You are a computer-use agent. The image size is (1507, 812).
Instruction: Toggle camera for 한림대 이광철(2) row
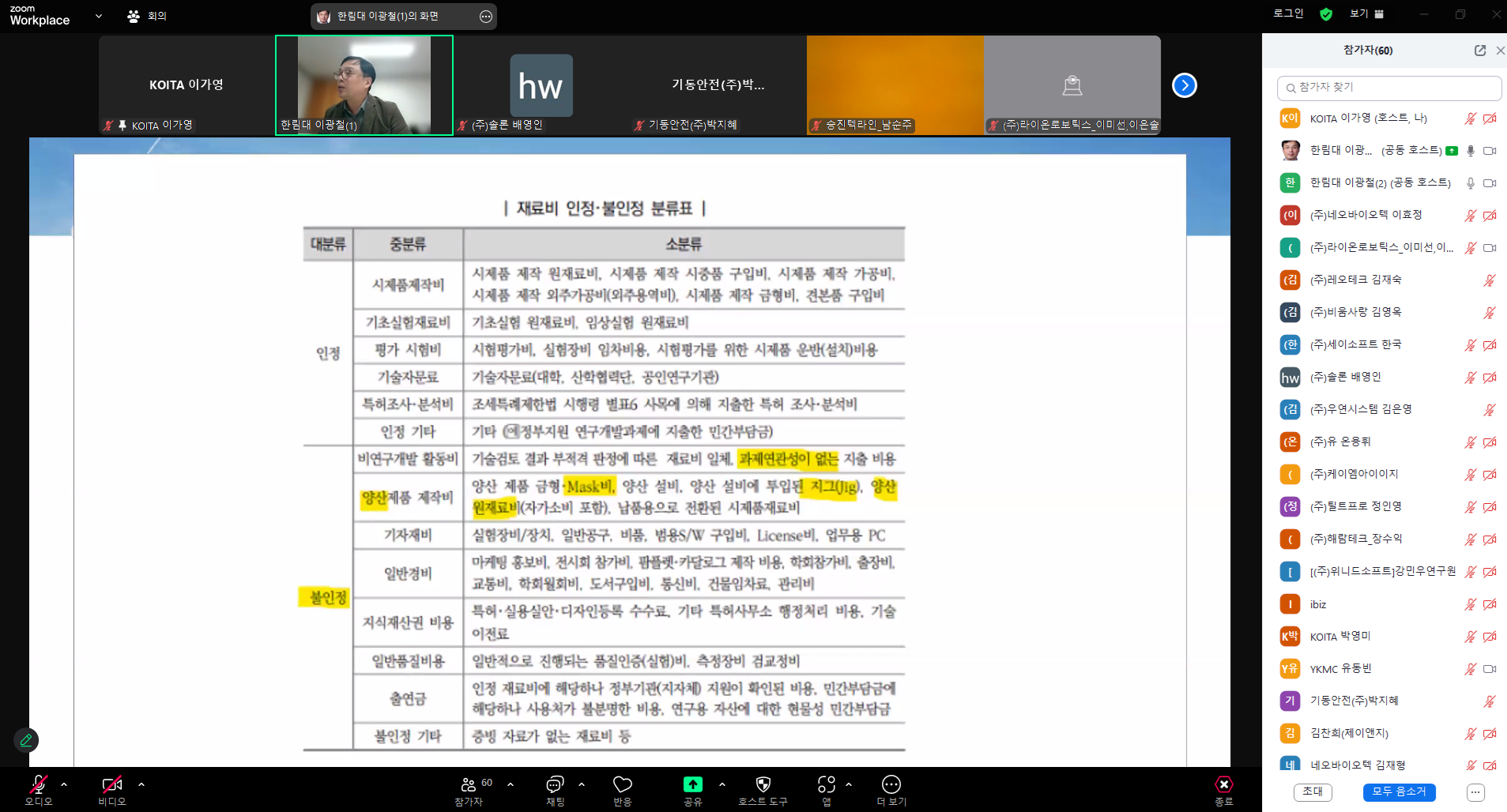click(1490, 183)
